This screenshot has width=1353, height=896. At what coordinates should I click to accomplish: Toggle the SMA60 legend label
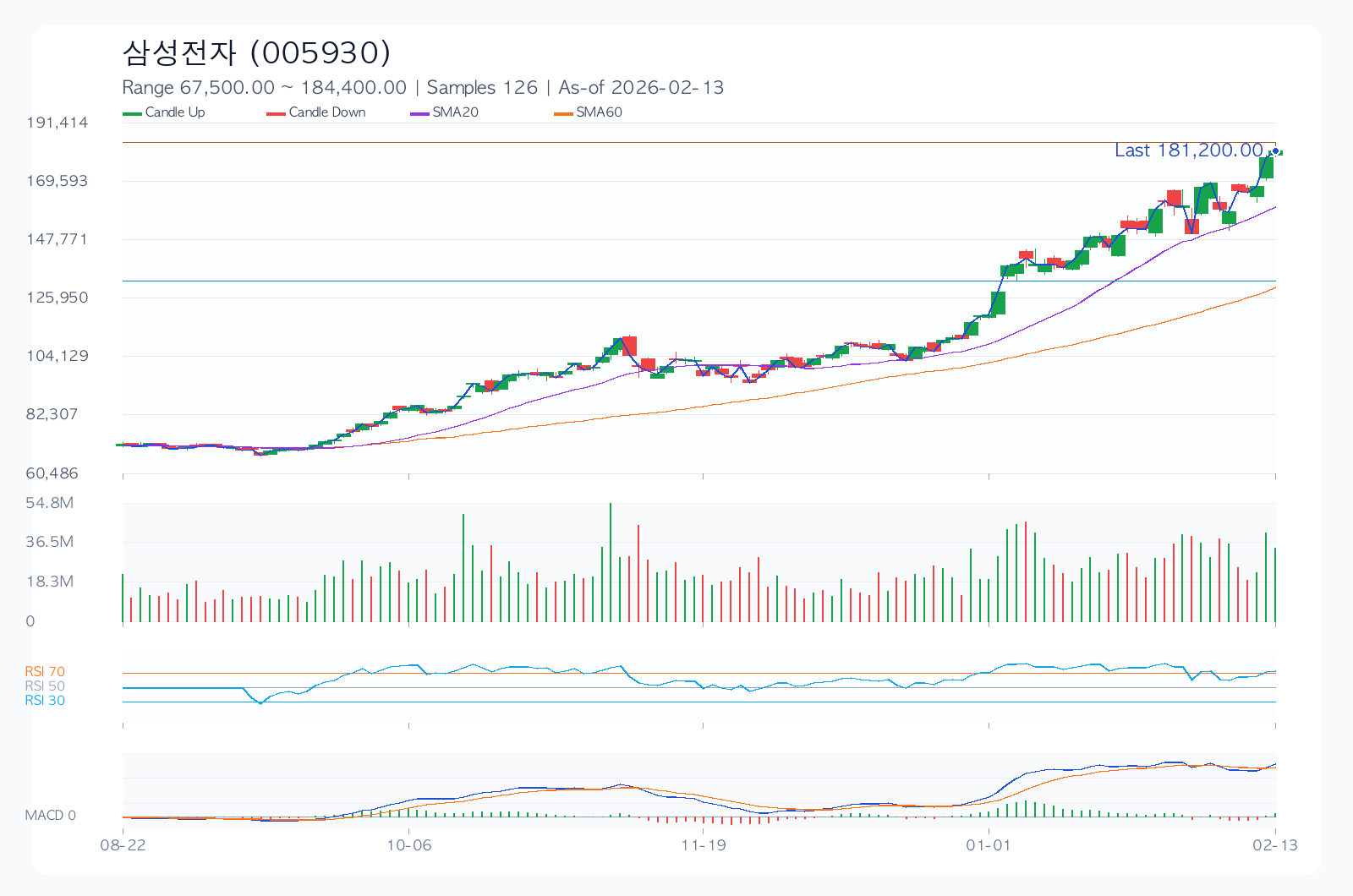click(599, 112)
